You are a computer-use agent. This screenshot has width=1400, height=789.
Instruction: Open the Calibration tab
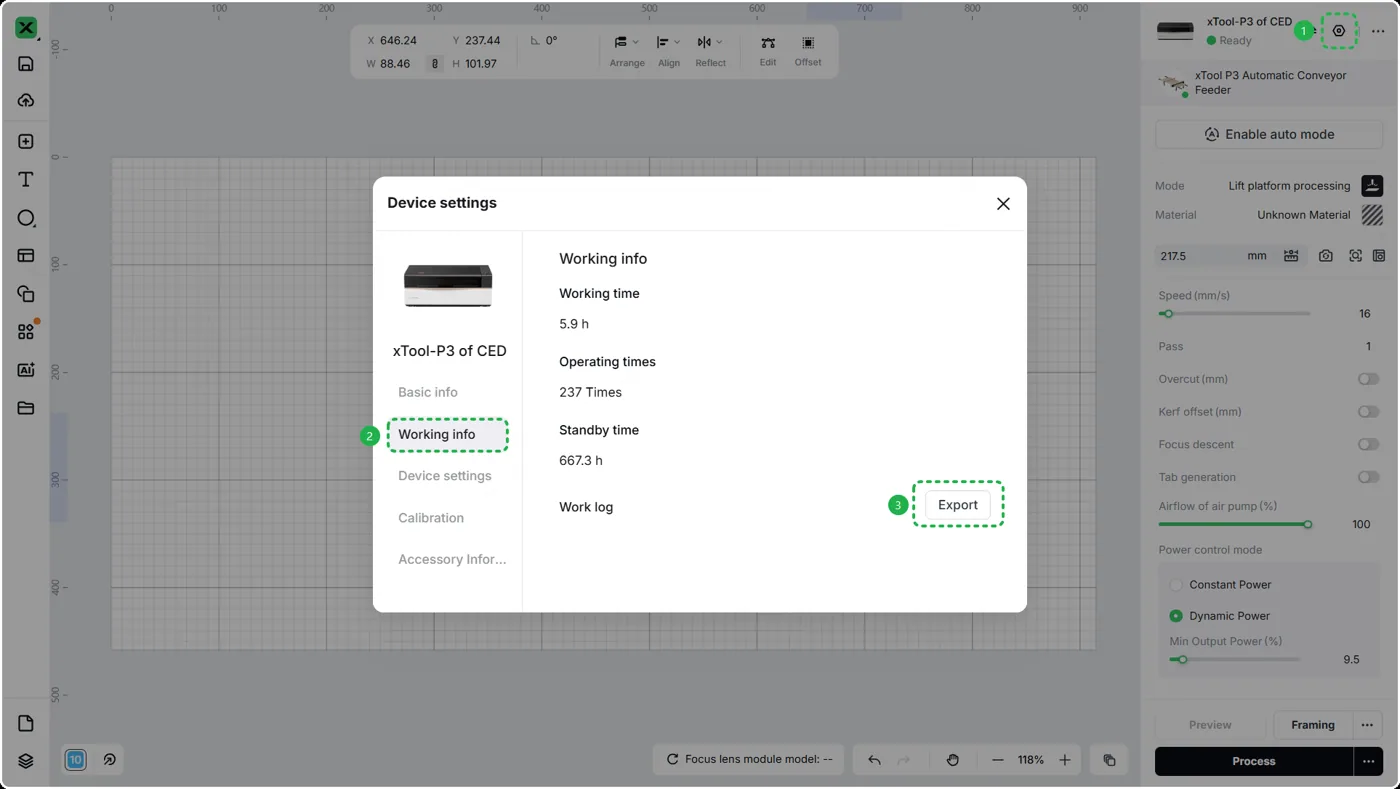[x=431, y=518]
